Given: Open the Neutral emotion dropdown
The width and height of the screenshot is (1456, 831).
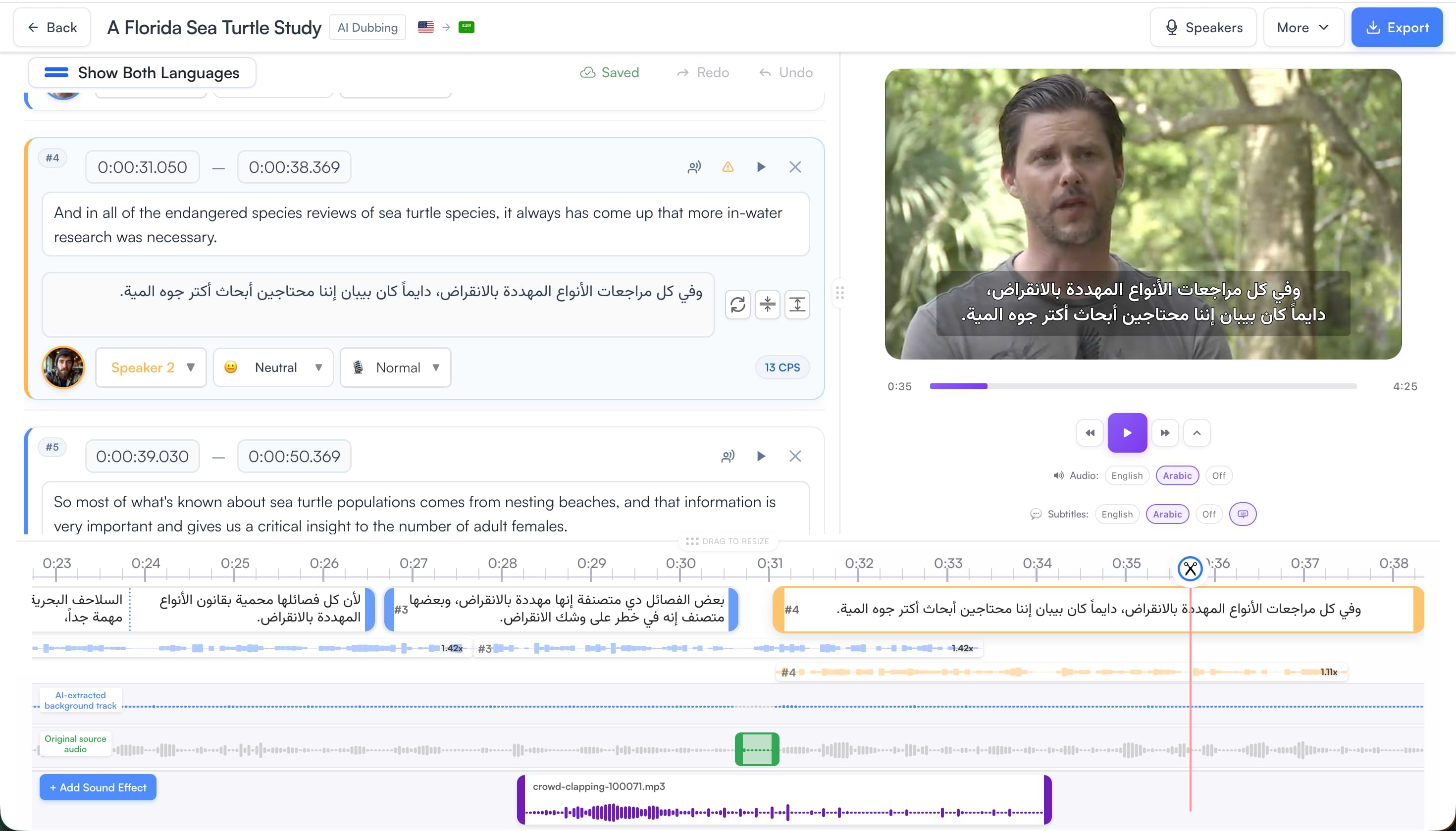Looking at the screenshot, I should click(x=273, y=368).
